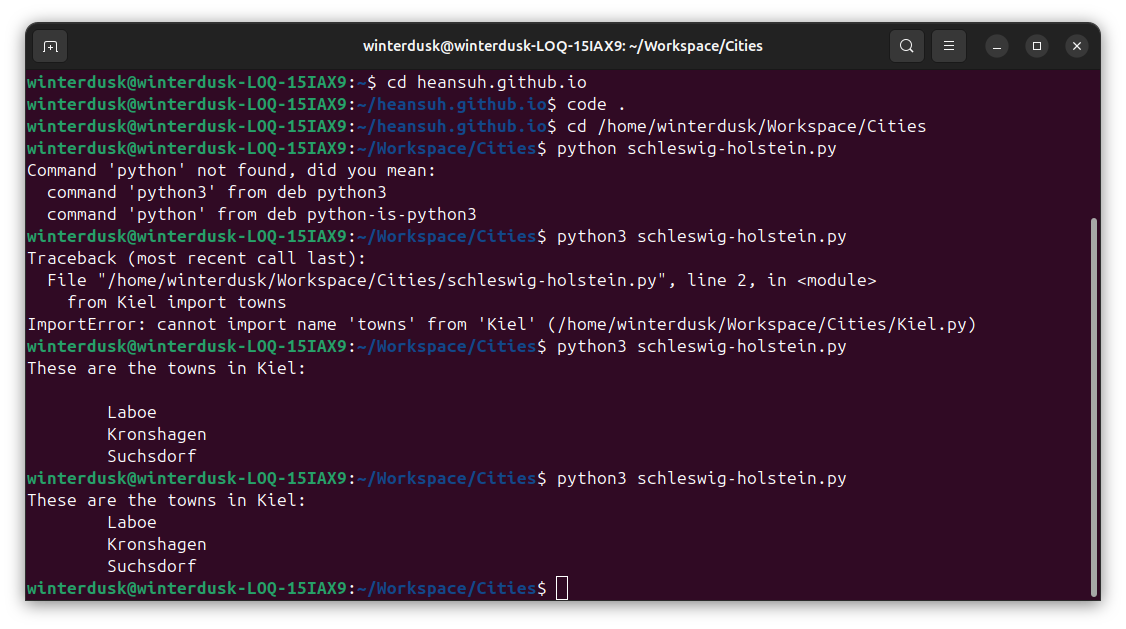
Task: Click the last 'Kronshagen' output entry
Action: [x=157, y=544]
